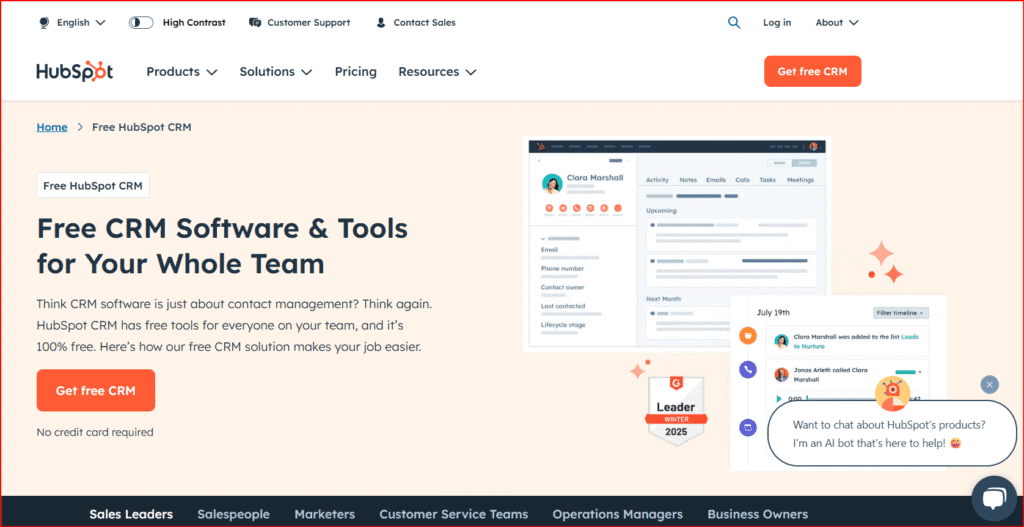The image size is (1024, 527).
Task: Click the purple calendar timeline icon
Action: [x=748, y=428]
